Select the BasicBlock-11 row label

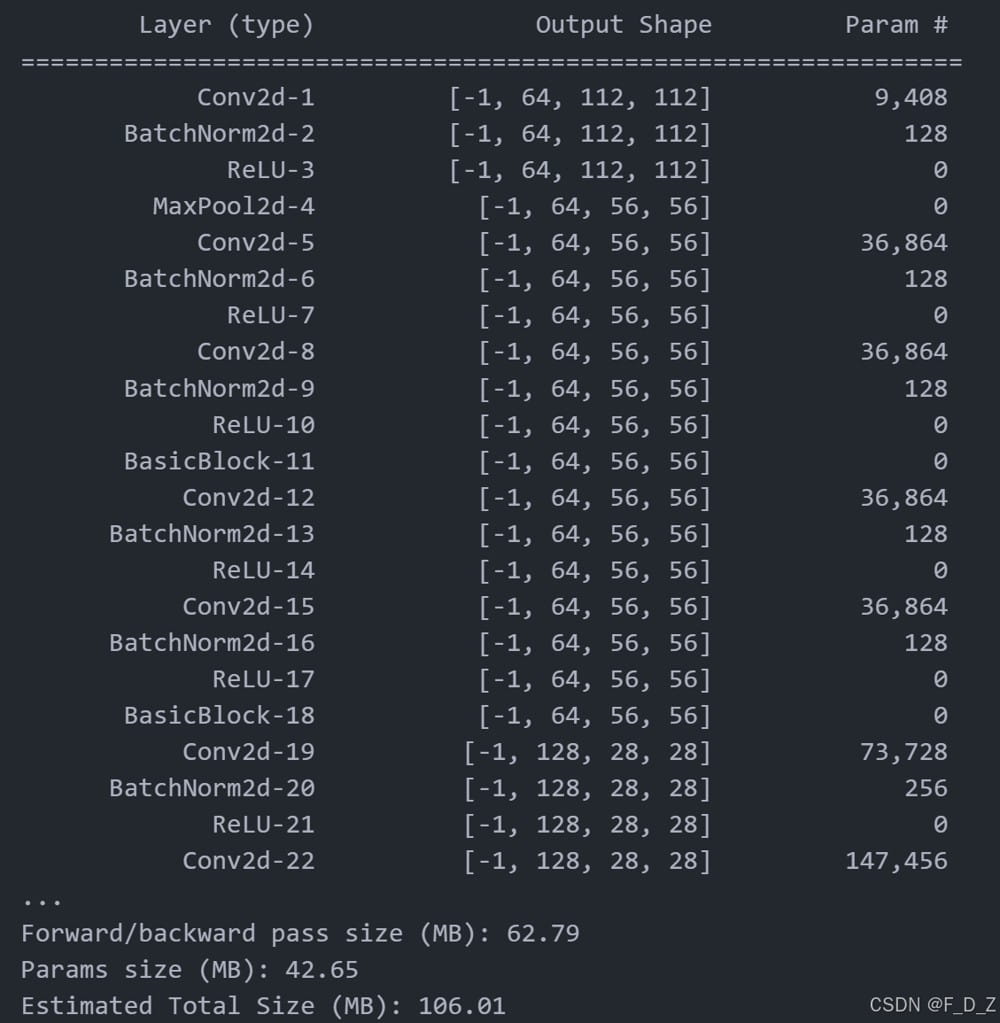pos(218,461)
